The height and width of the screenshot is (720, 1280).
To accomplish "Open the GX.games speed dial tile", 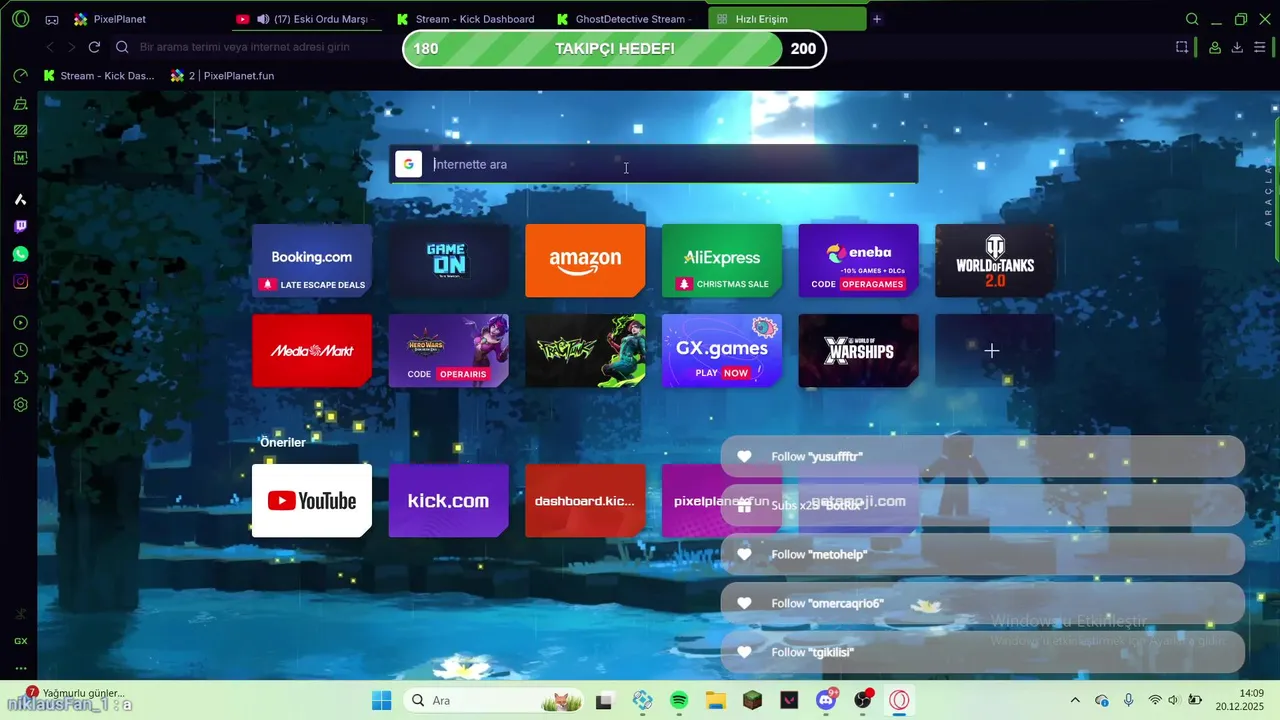I will point(722,351).
